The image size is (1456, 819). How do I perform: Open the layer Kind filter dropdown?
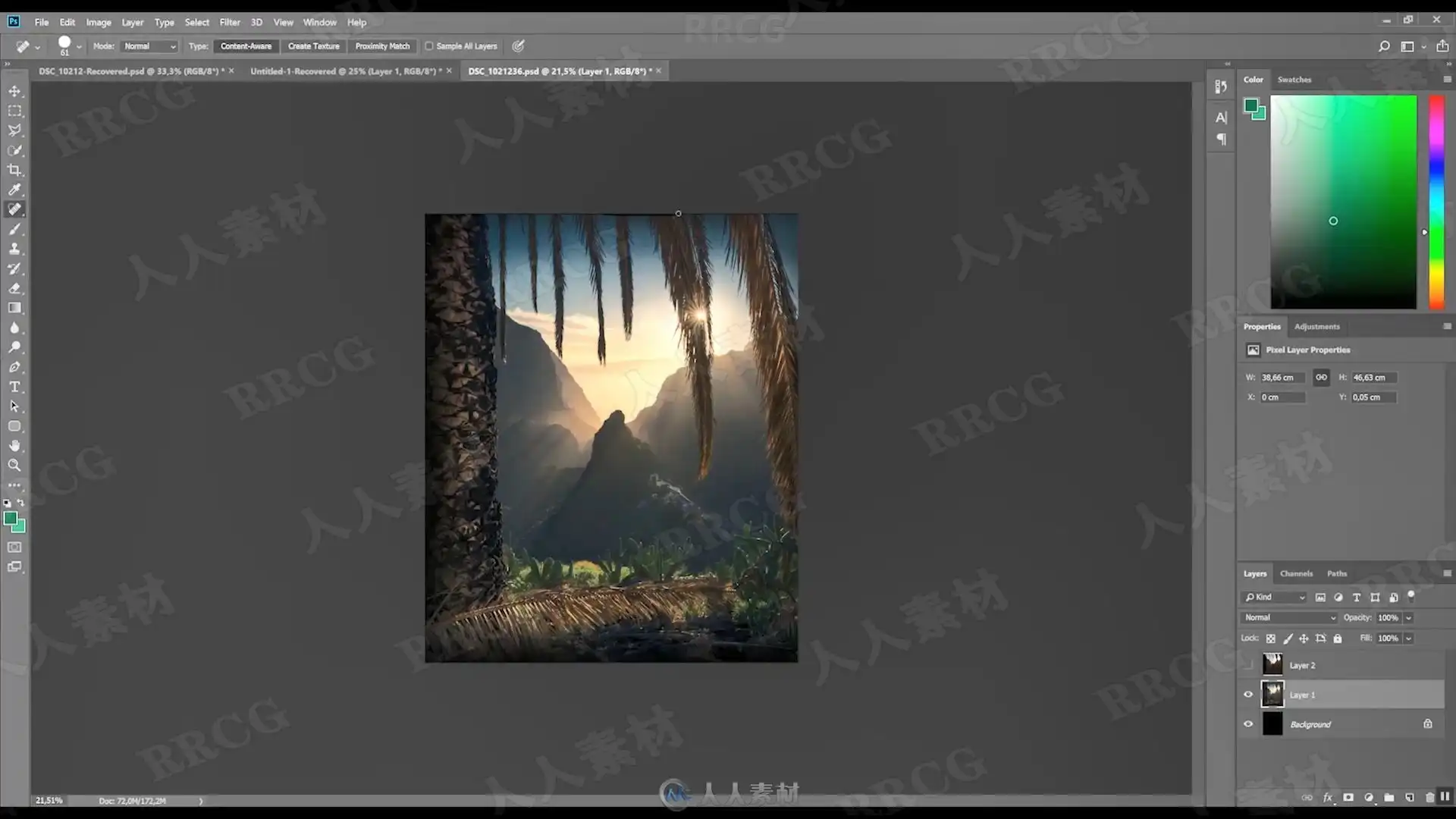coord(1275,598)
